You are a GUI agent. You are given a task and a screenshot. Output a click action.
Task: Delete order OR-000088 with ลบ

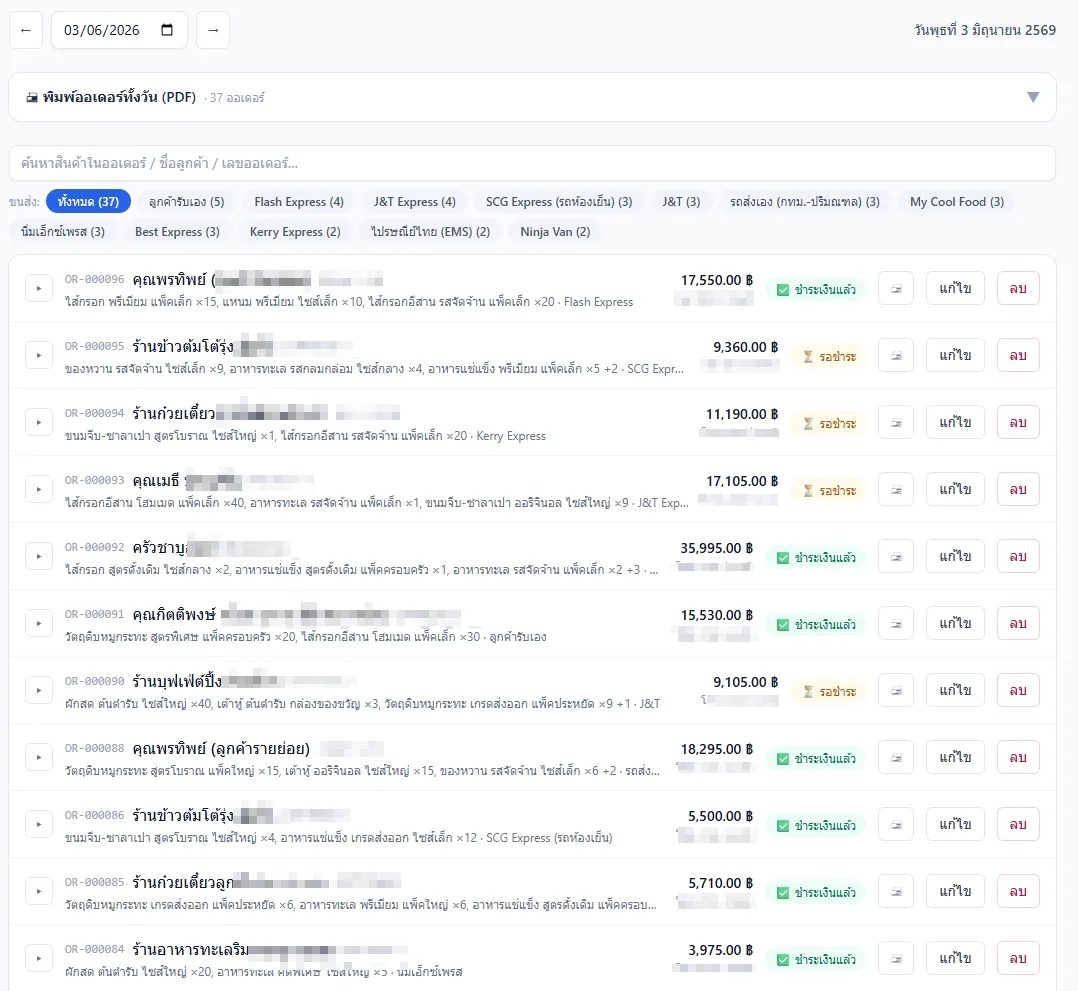[1018, 757]
